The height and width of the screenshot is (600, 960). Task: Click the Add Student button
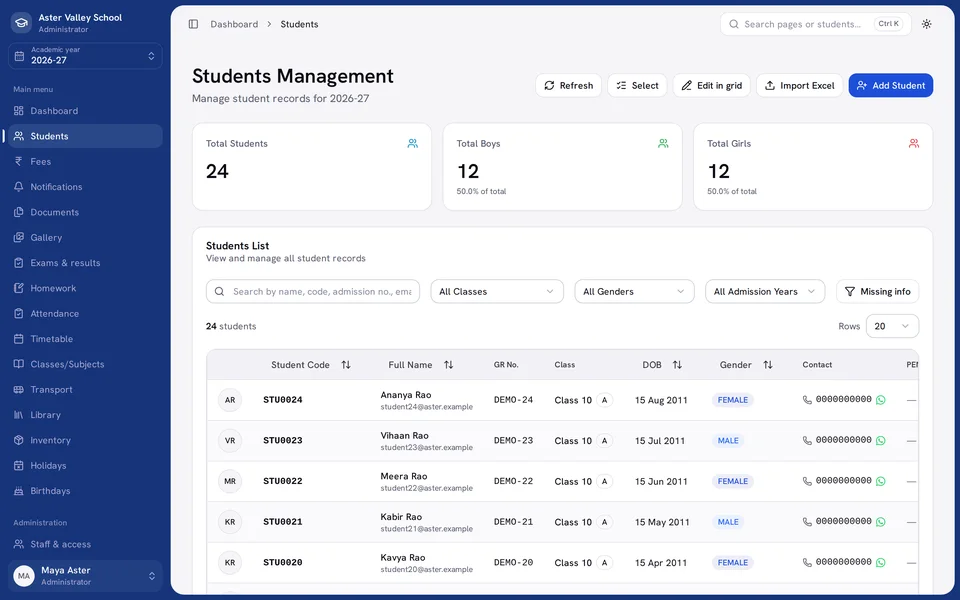tap(891, 85)
